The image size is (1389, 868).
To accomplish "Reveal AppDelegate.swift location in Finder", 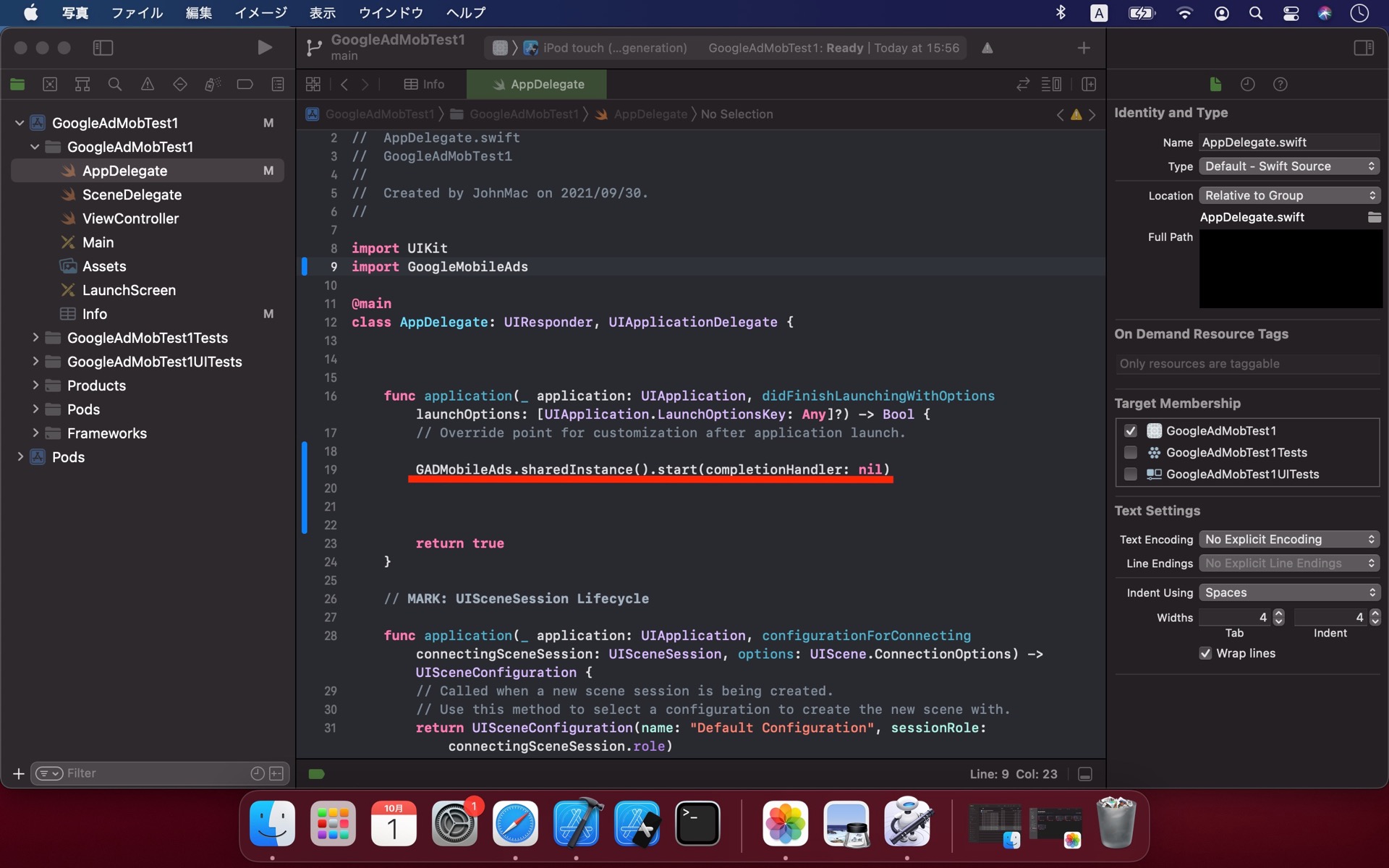I will point(1374,217).
